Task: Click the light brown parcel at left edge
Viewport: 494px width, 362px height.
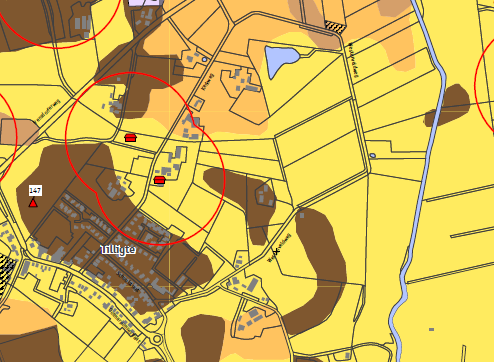Action: click(18, 131)
